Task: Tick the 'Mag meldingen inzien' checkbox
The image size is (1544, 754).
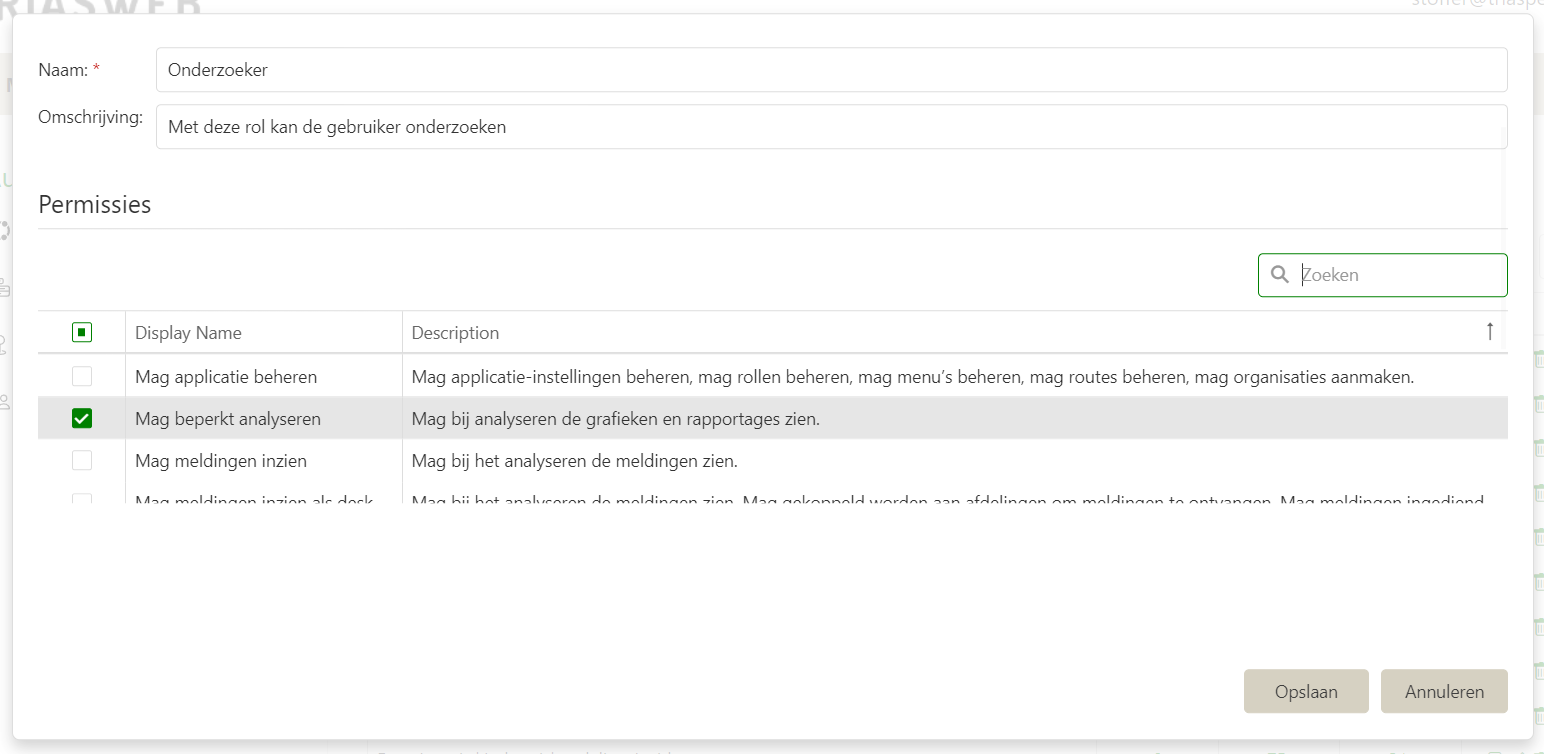Action: [82, 461]
